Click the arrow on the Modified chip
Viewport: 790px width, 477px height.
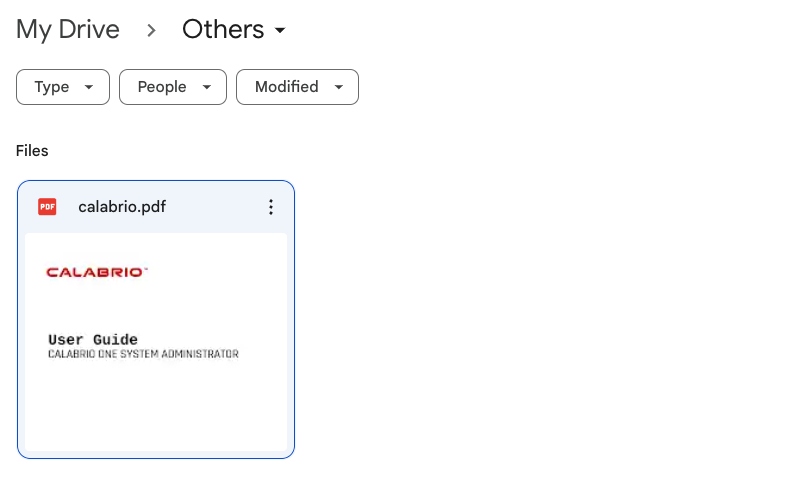[x=339, y=87]
